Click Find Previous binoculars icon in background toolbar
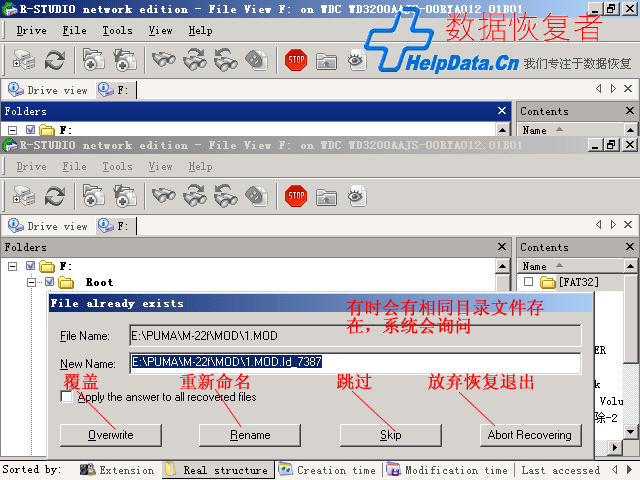The height and width of the screenshot is (480, 640). [x=226, y=60]
